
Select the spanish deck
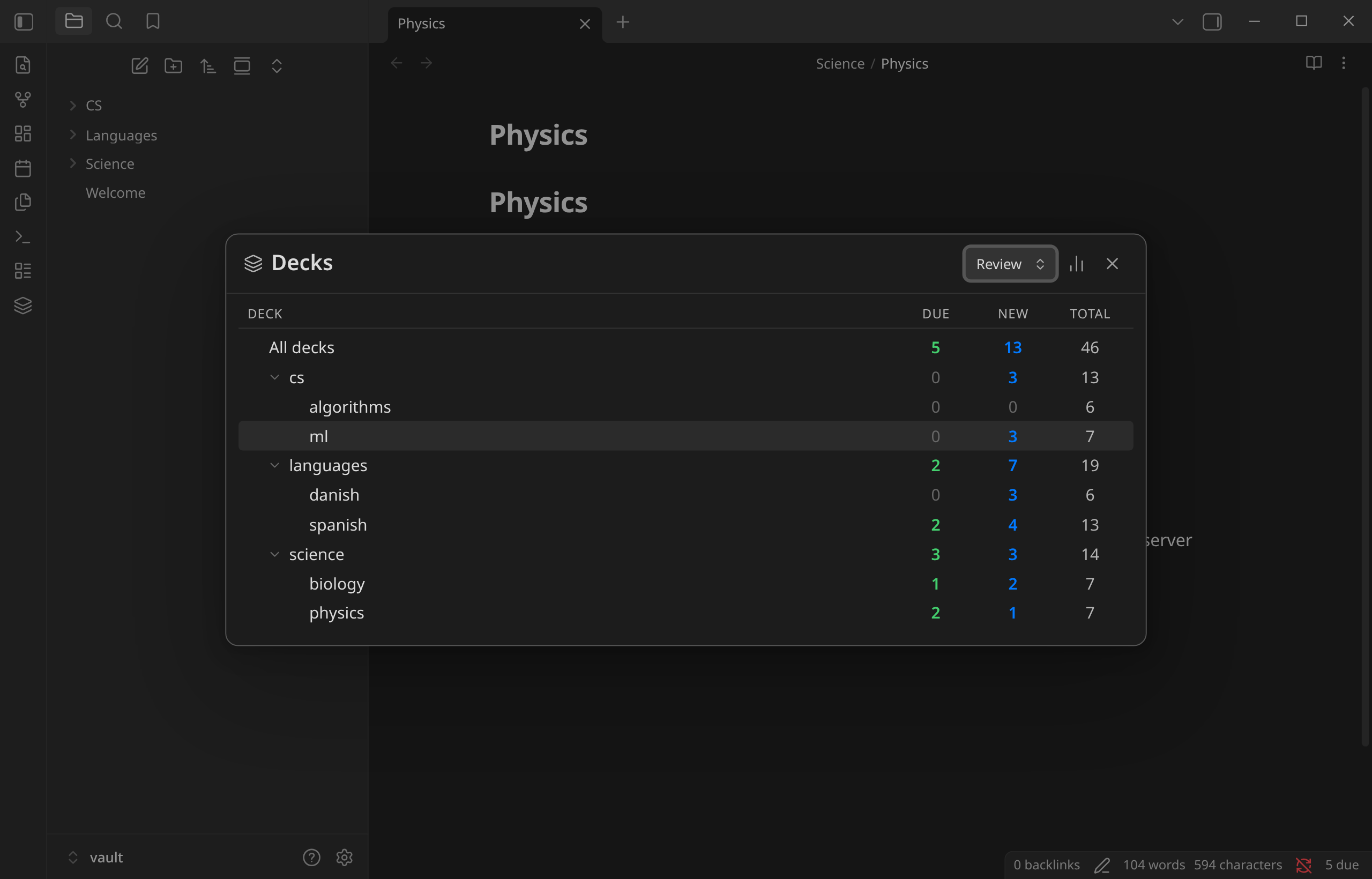point(685,525)
